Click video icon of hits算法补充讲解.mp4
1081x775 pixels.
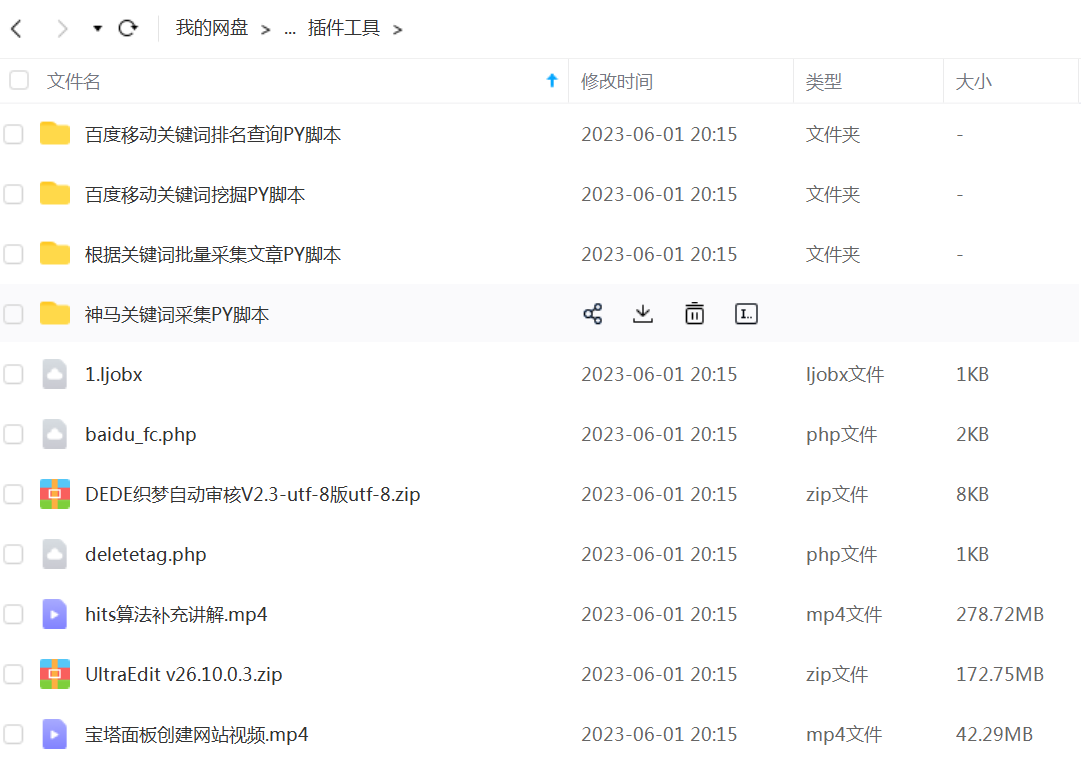(54, 614)
